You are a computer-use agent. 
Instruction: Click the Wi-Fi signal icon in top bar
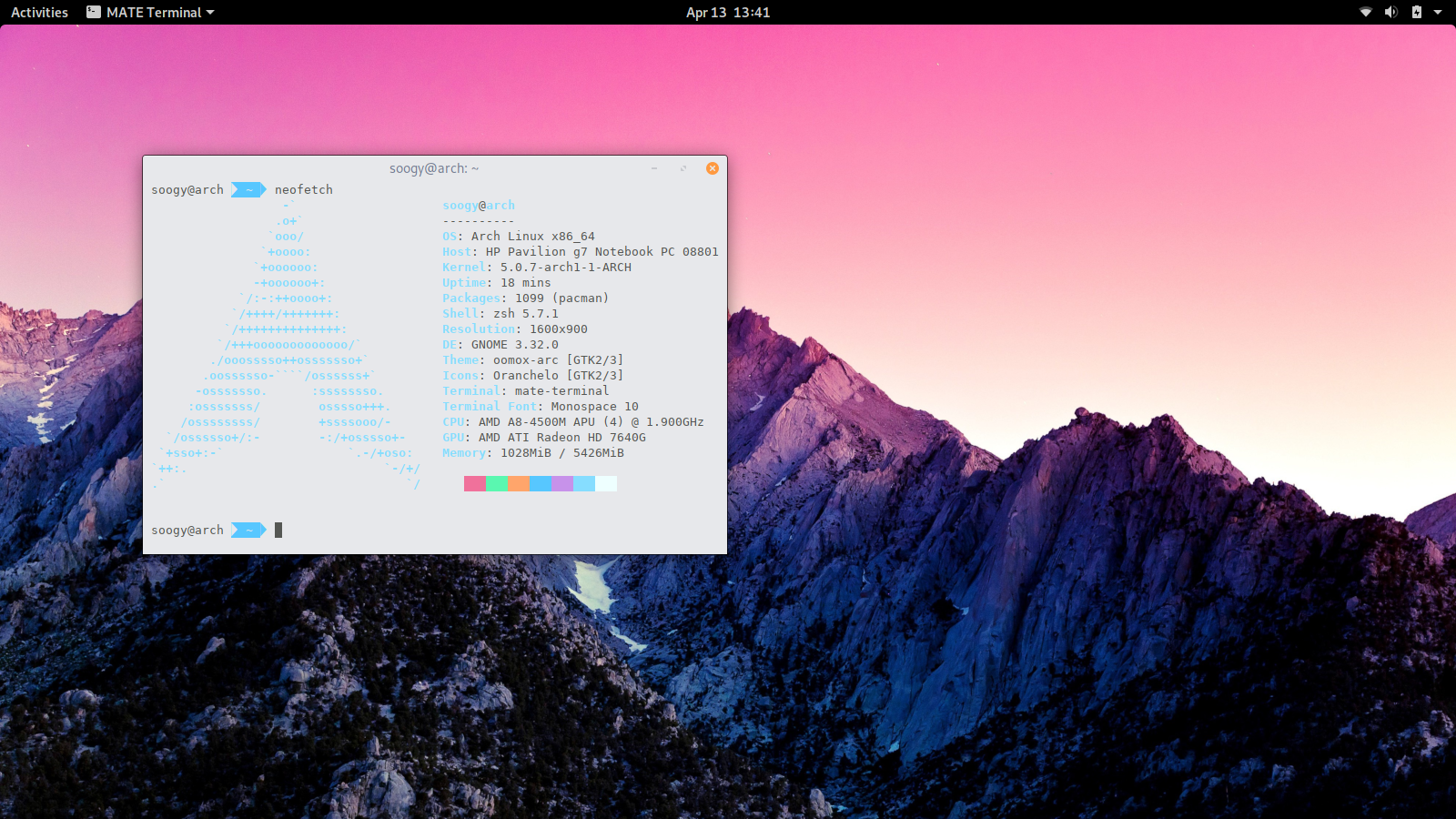click(1366, 12)
